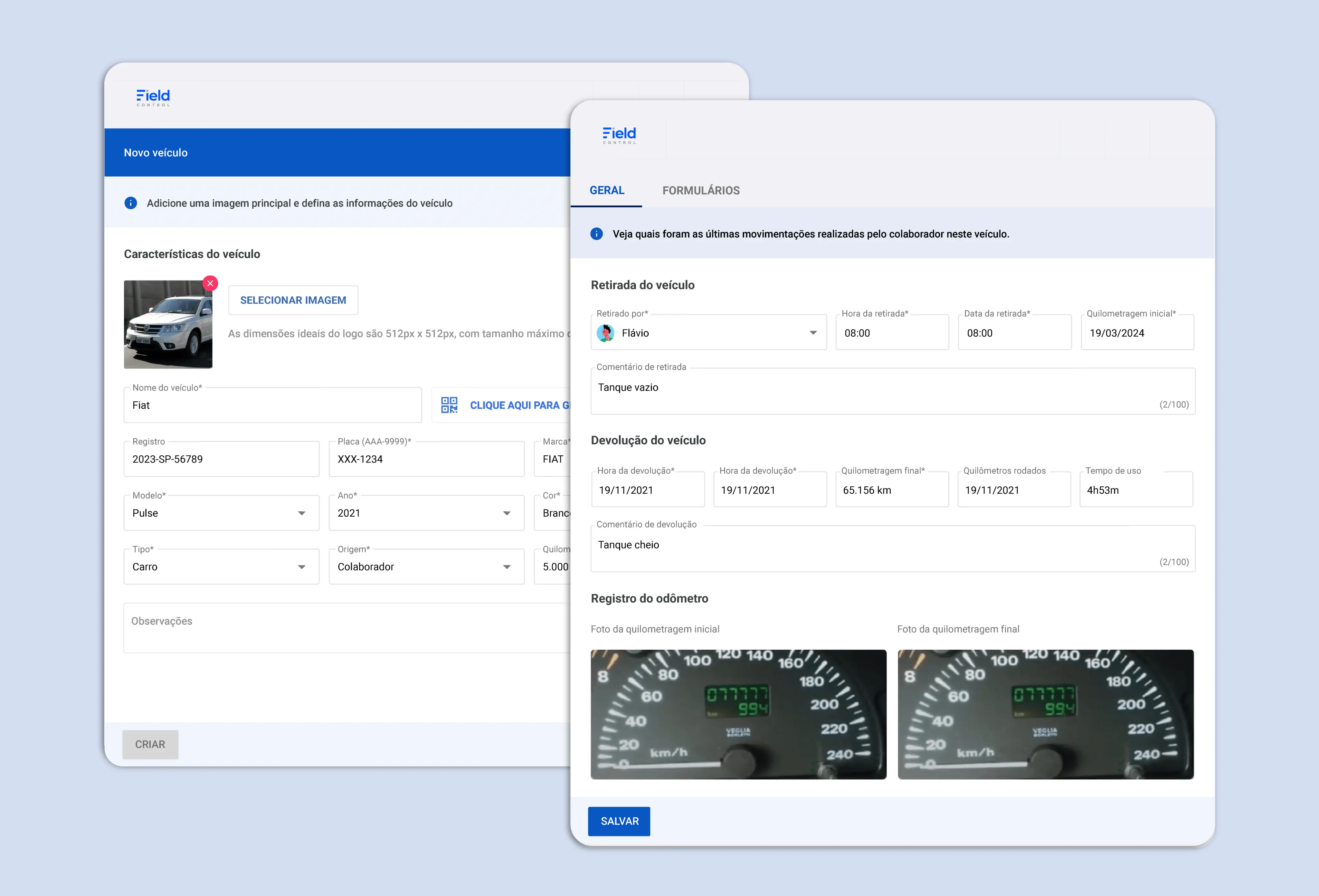Expand the Ano 2021 dropdown
Viewport: 1319px width, 896px height.
coord(507,513)
